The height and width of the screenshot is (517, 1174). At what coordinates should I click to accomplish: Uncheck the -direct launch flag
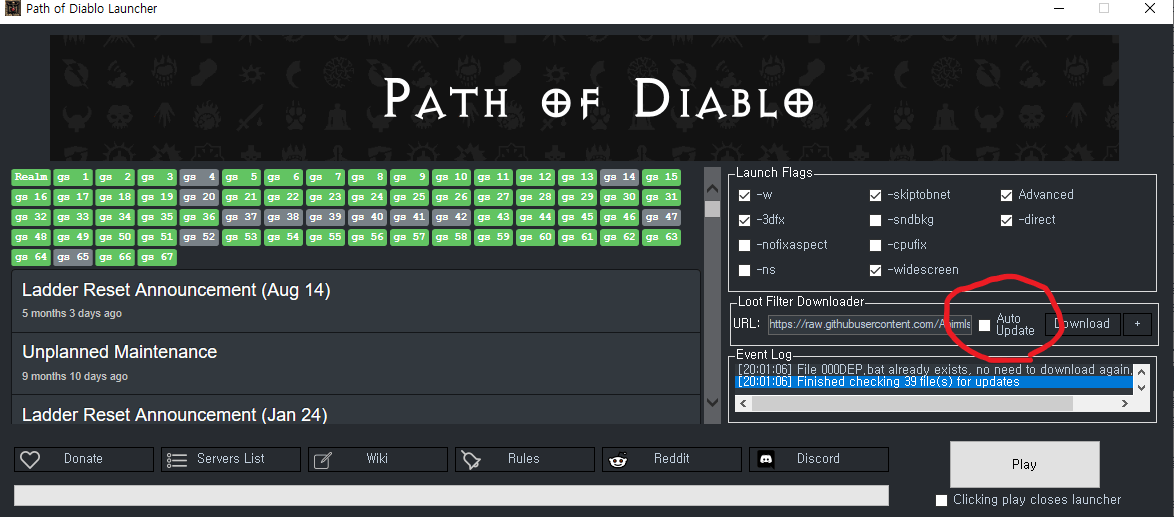[1006, 221]
